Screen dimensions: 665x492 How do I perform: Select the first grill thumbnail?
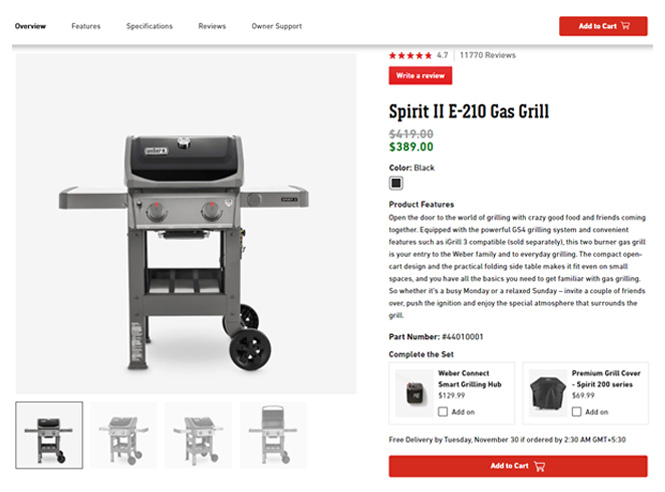[x=49, y=435]
